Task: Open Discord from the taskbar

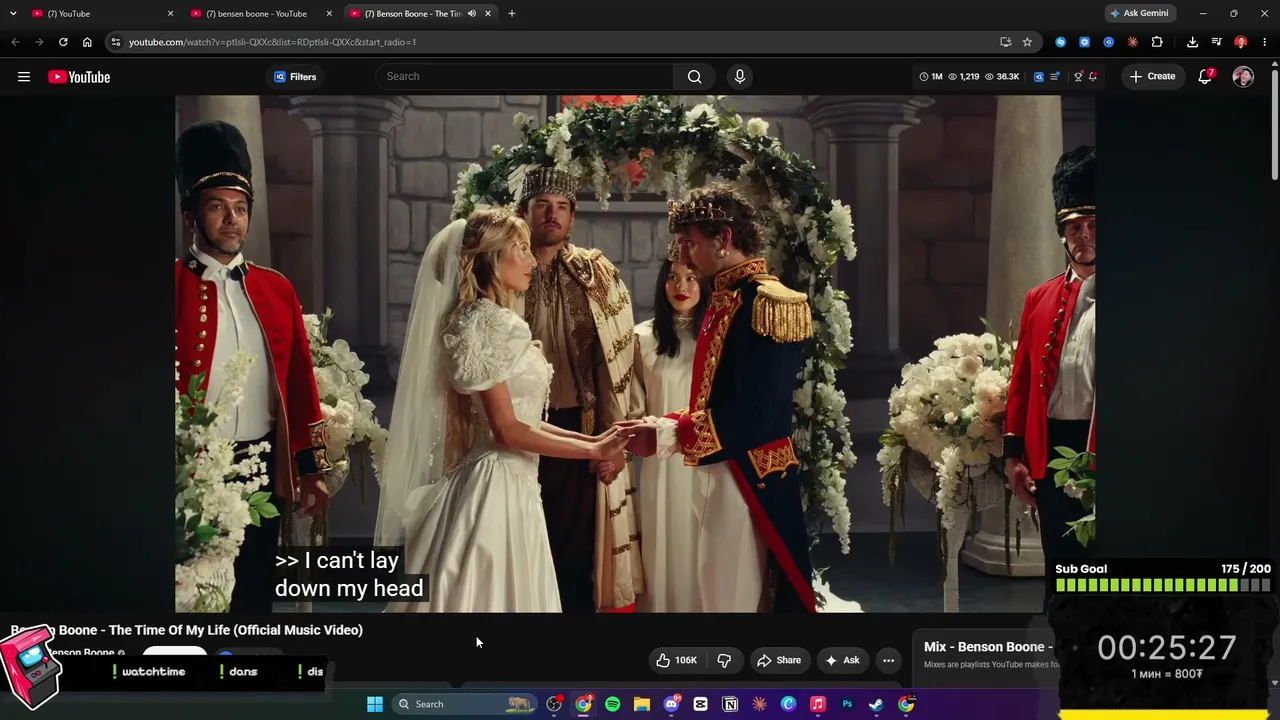Action: point(671,704)
